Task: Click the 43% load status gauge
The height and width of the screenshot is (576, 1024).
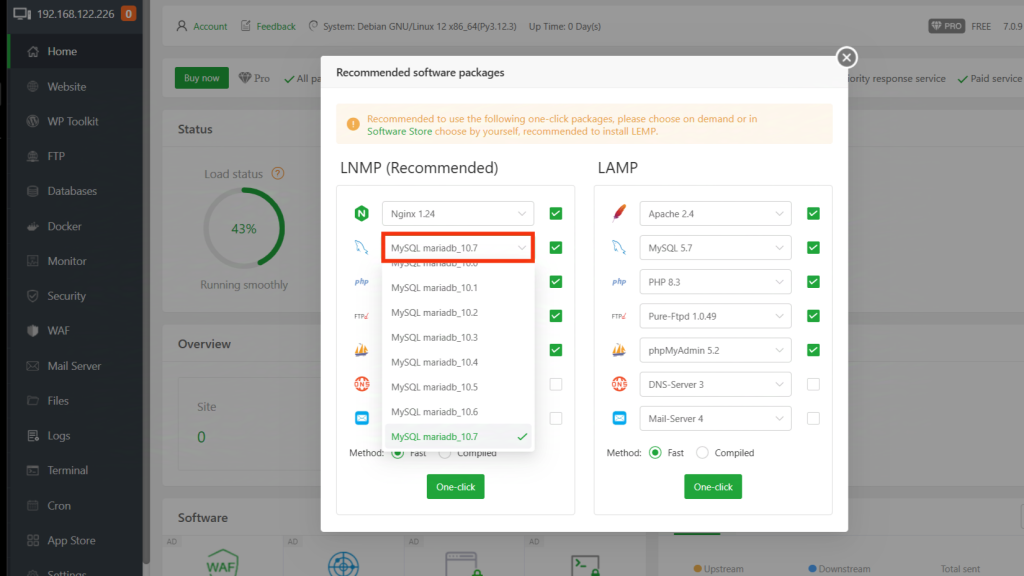Action: click(x=244, y=228)
